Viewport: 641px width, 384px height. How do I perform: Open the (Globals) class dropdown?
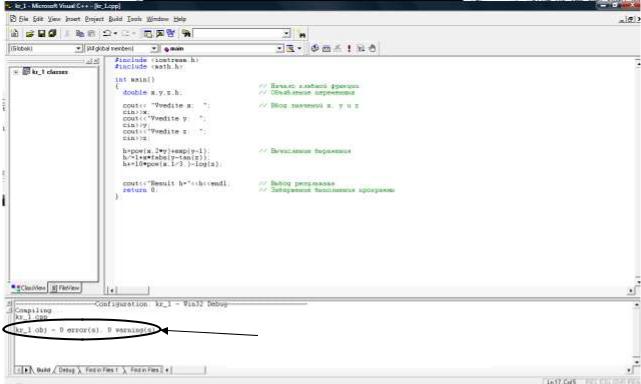click(x=78, y=49)
